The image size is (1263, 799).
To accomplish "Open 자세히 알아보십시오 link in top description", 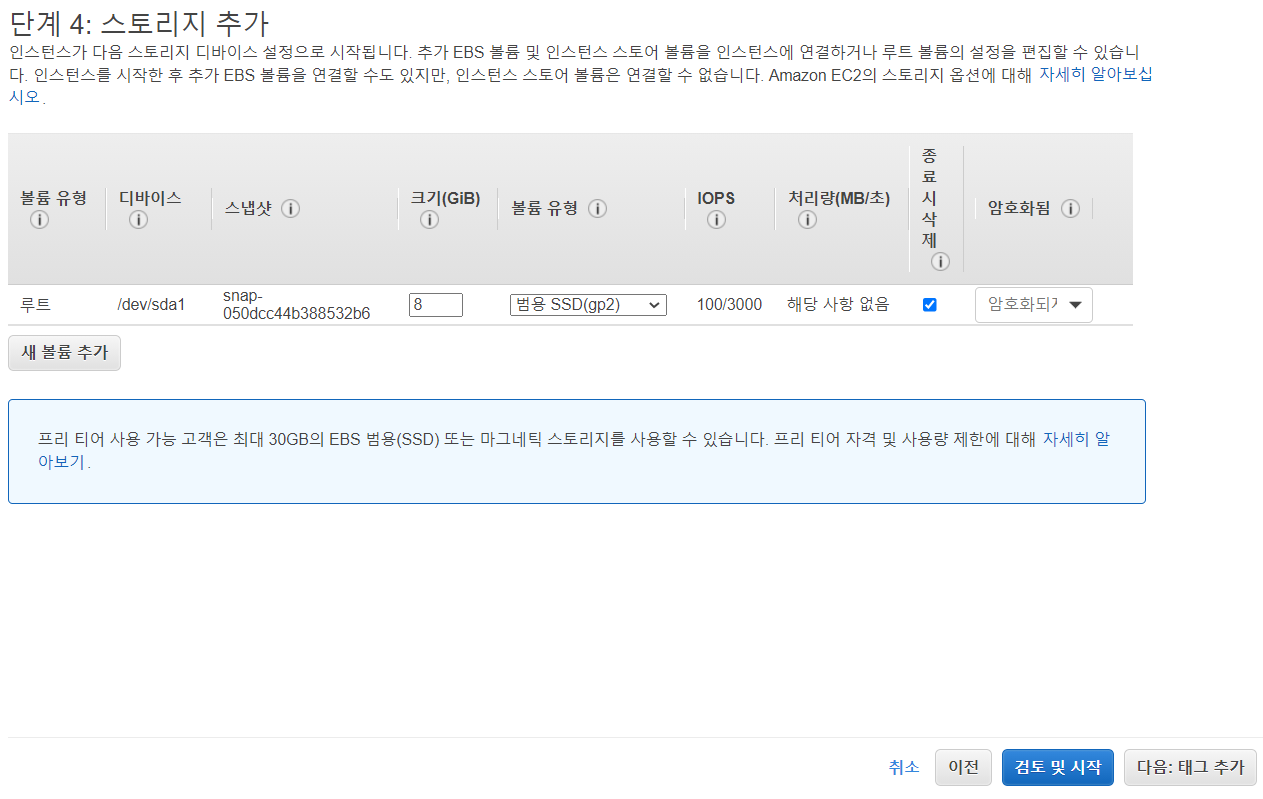I will point(1096,75).
